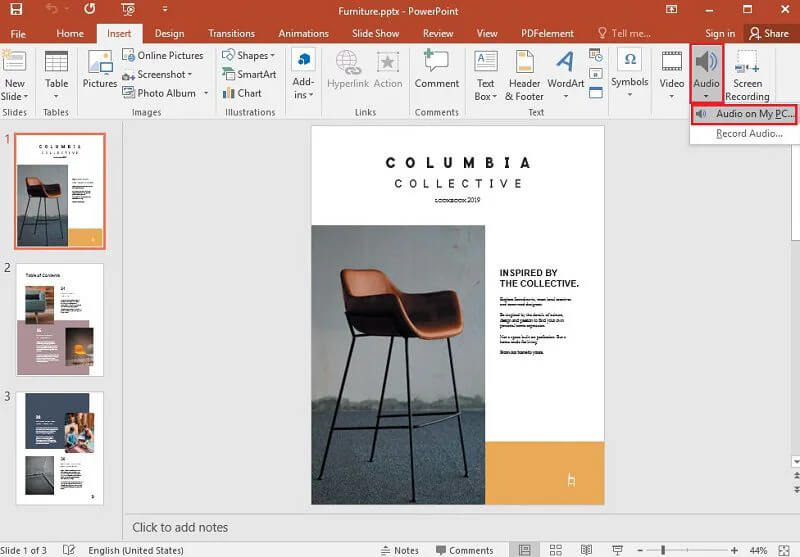
Task: Start Slide Show from status bar
Action: [x=617, y=550]
